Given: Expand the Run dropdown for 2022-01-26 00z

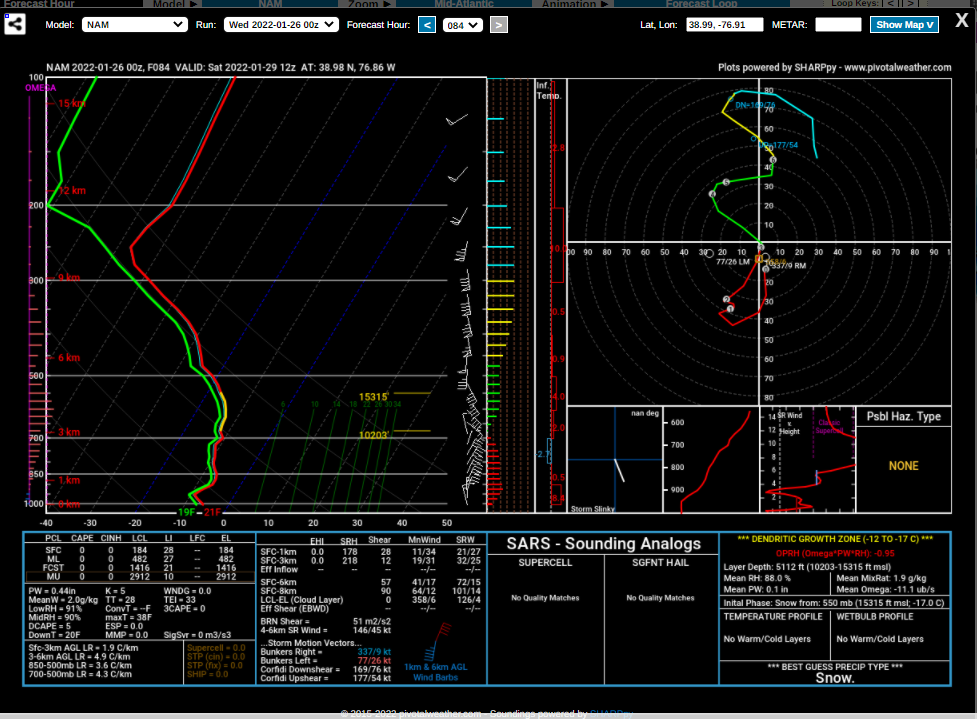Looking at the screenshot, I should coord(281,24).
